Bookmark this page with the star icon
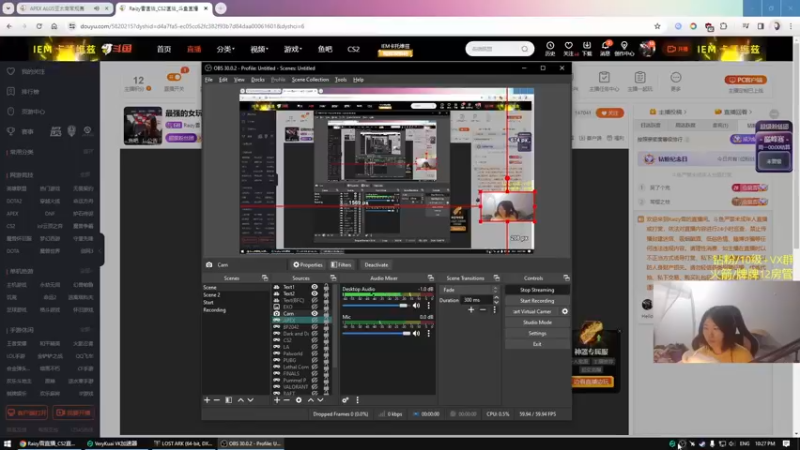The height and width of the screenshot is (450, 800). click(657, 26)
